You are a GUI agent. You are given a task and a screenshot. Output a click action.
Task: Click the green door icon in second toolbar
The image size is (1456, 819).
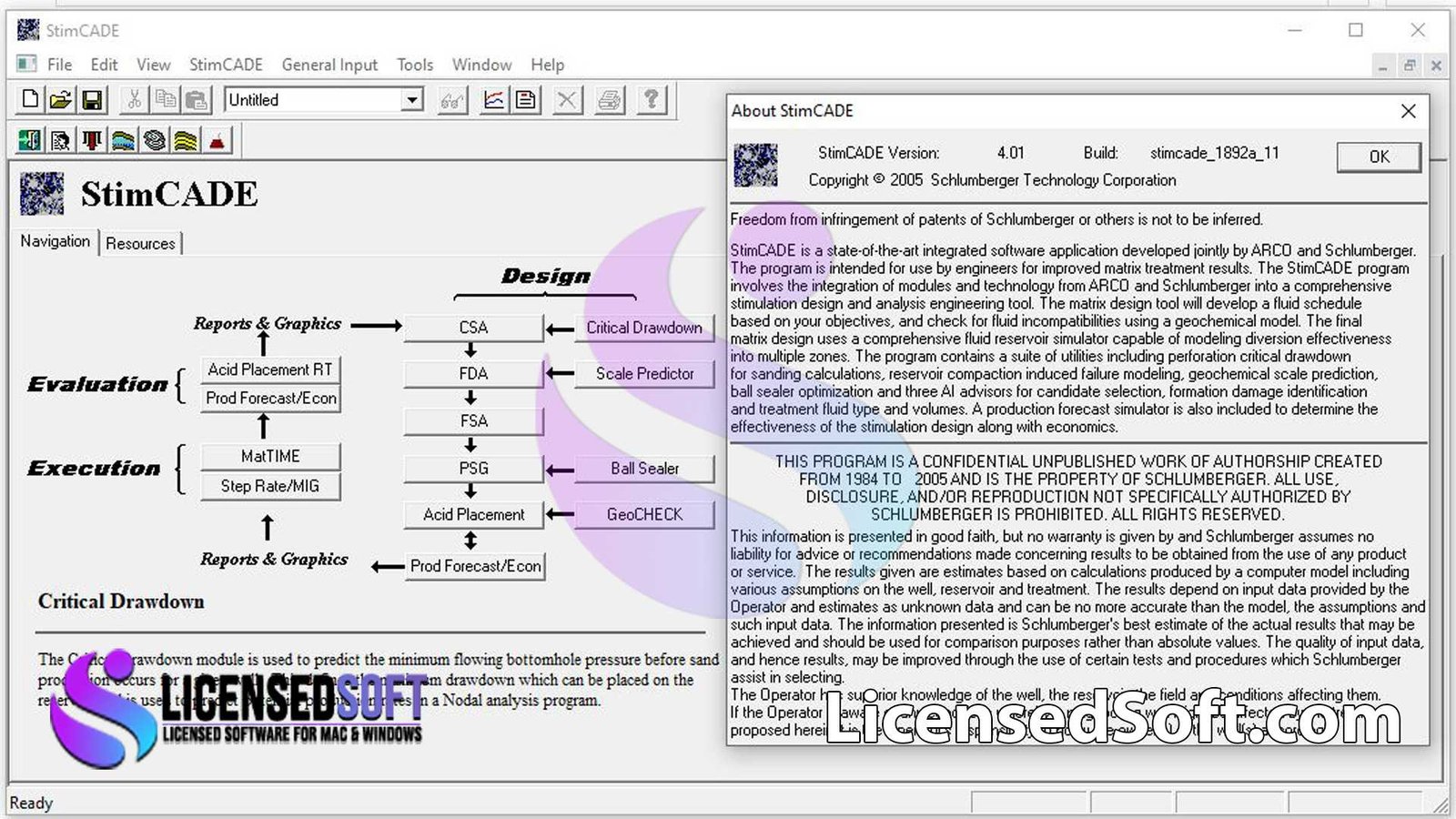pyautogui.click(x=30, y=140)
